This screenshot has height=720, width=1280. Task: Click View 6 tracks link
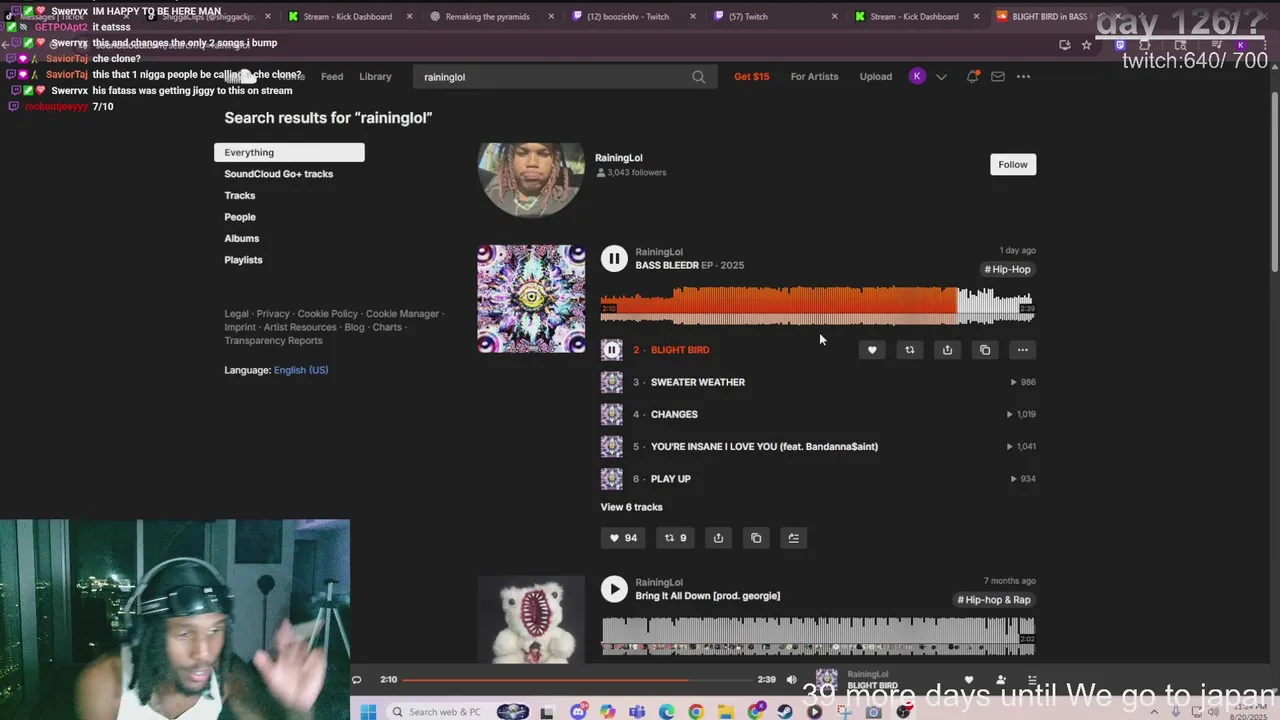(631, 507)
